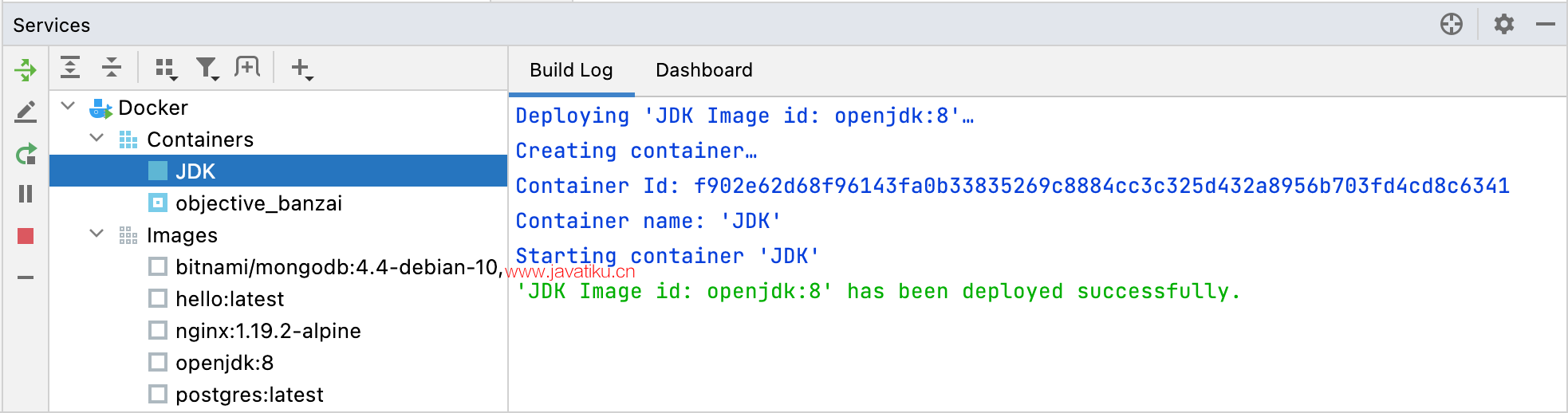Click the crosshair locate icon in header
Screen dimensions: 1568x413
(1452, 24)
